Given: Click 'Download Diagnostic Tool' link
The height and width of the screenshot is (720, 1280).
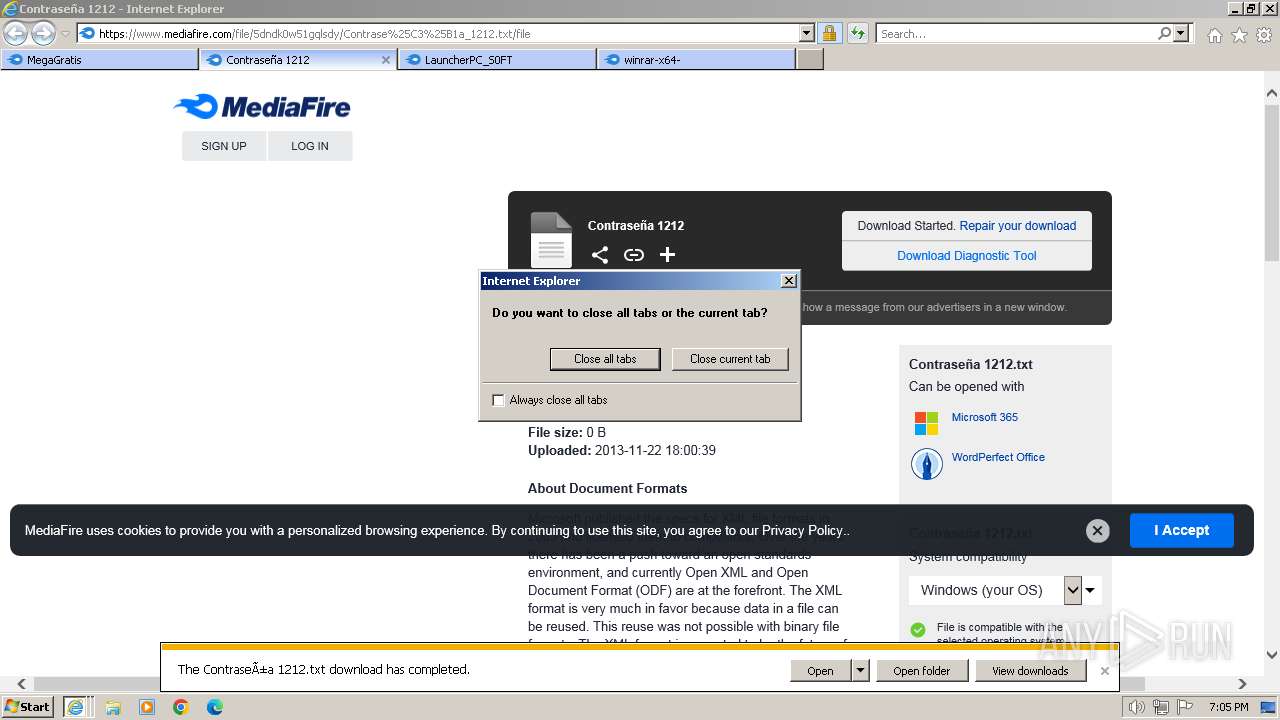Looking at the screenshot, I should 967,256.
